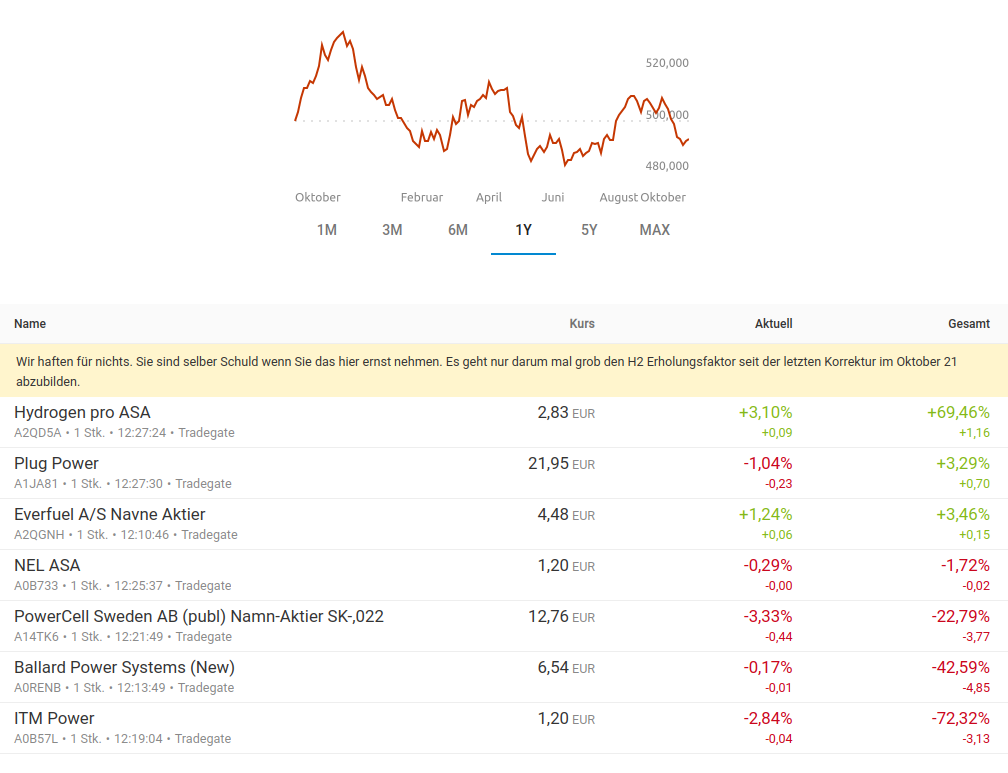Open Everfuel A/S Navne Aktier
Viewport: 1008px width, 773px height.
[109, 514]
